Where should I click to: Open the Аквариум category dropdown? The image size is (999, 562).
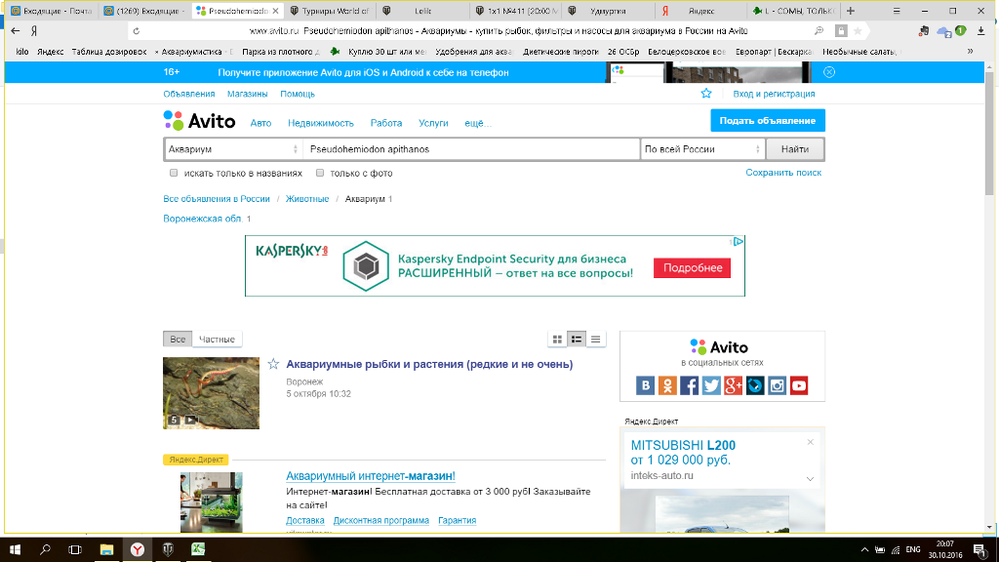point(233,149)
